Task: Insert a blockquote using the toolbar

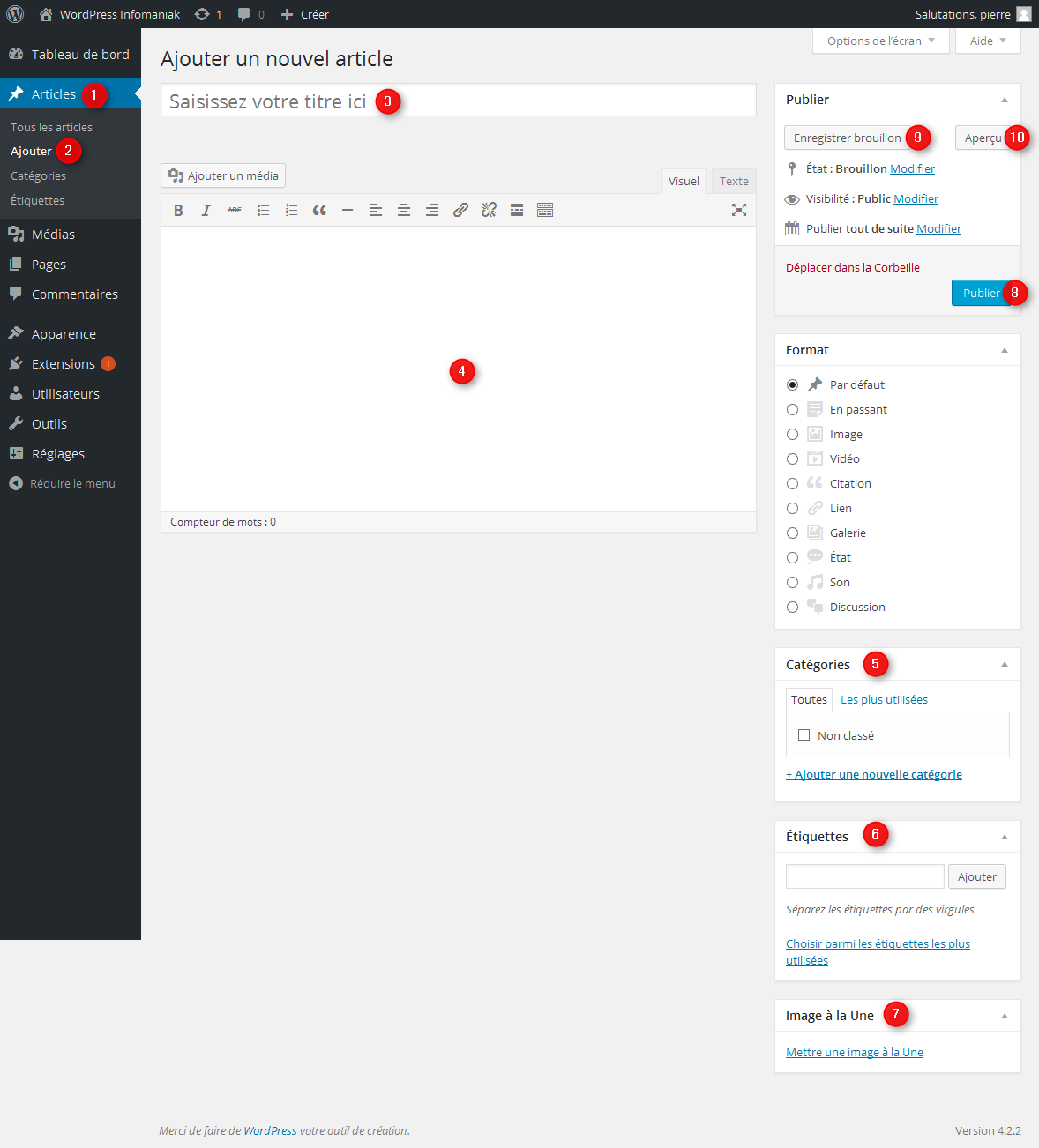Action: coord(319,210)
